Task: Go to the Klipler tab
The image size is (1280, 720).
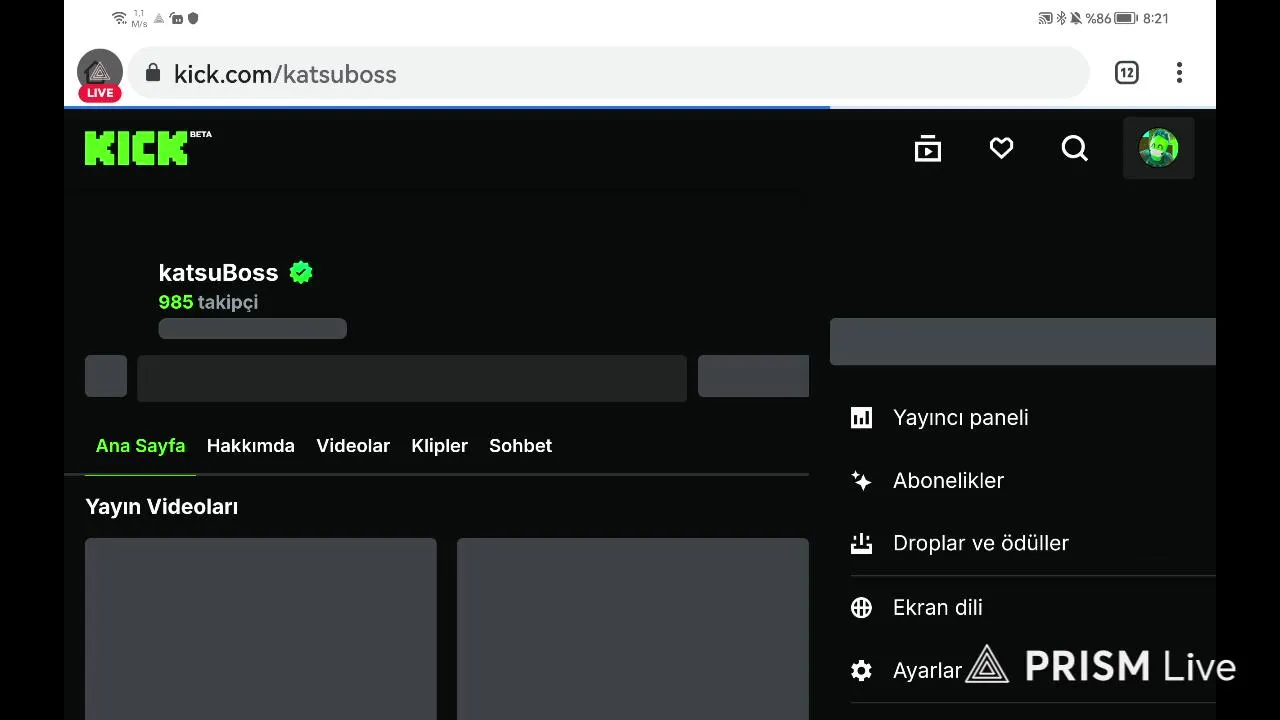Action: click(x=439, y=446)
